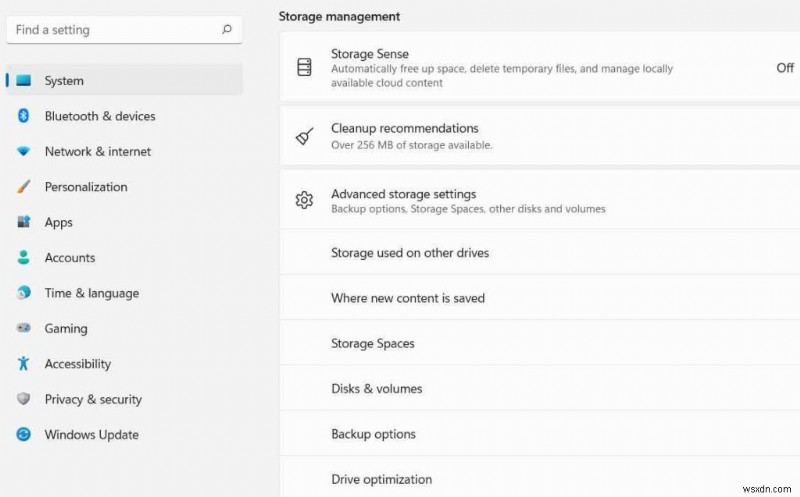Open Where new content is saved
Viewport: 800px width, 497px height.
407,298
